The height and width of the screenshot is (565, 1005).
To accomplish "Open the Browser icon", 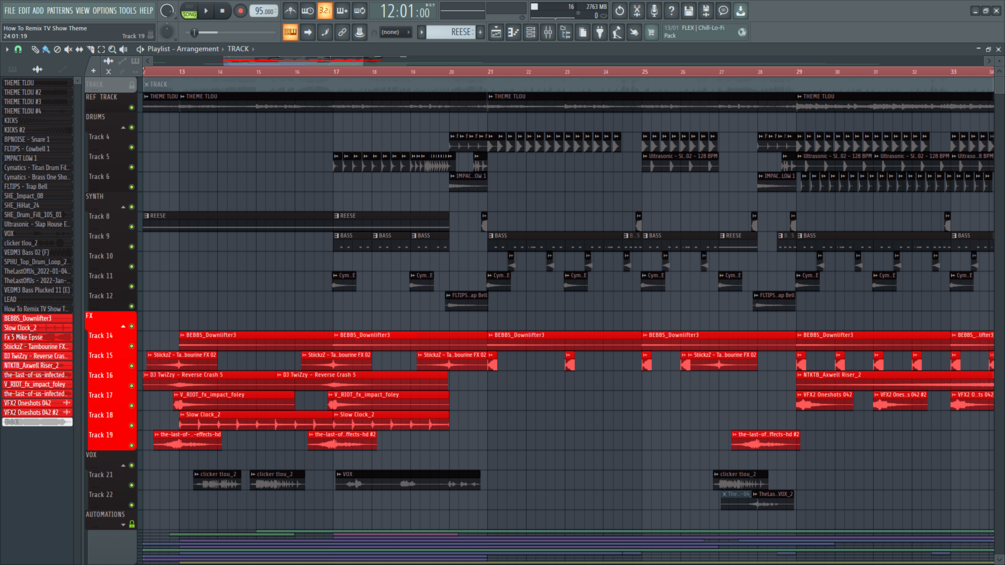I will coord(565,32).
